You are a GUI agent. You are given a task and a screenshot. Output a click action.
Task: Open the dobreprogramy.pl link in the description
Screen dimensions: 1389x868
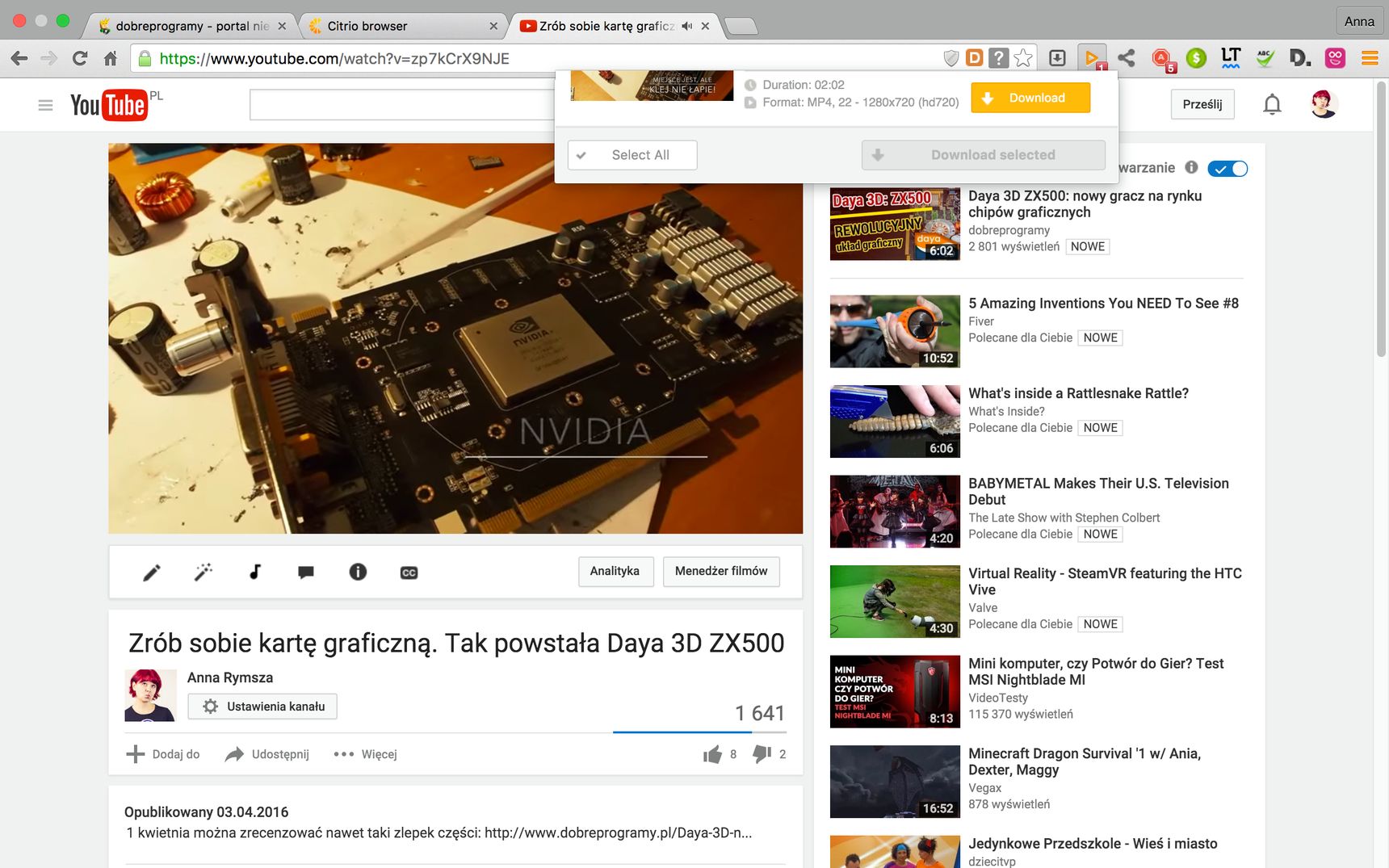coord(619,832)
